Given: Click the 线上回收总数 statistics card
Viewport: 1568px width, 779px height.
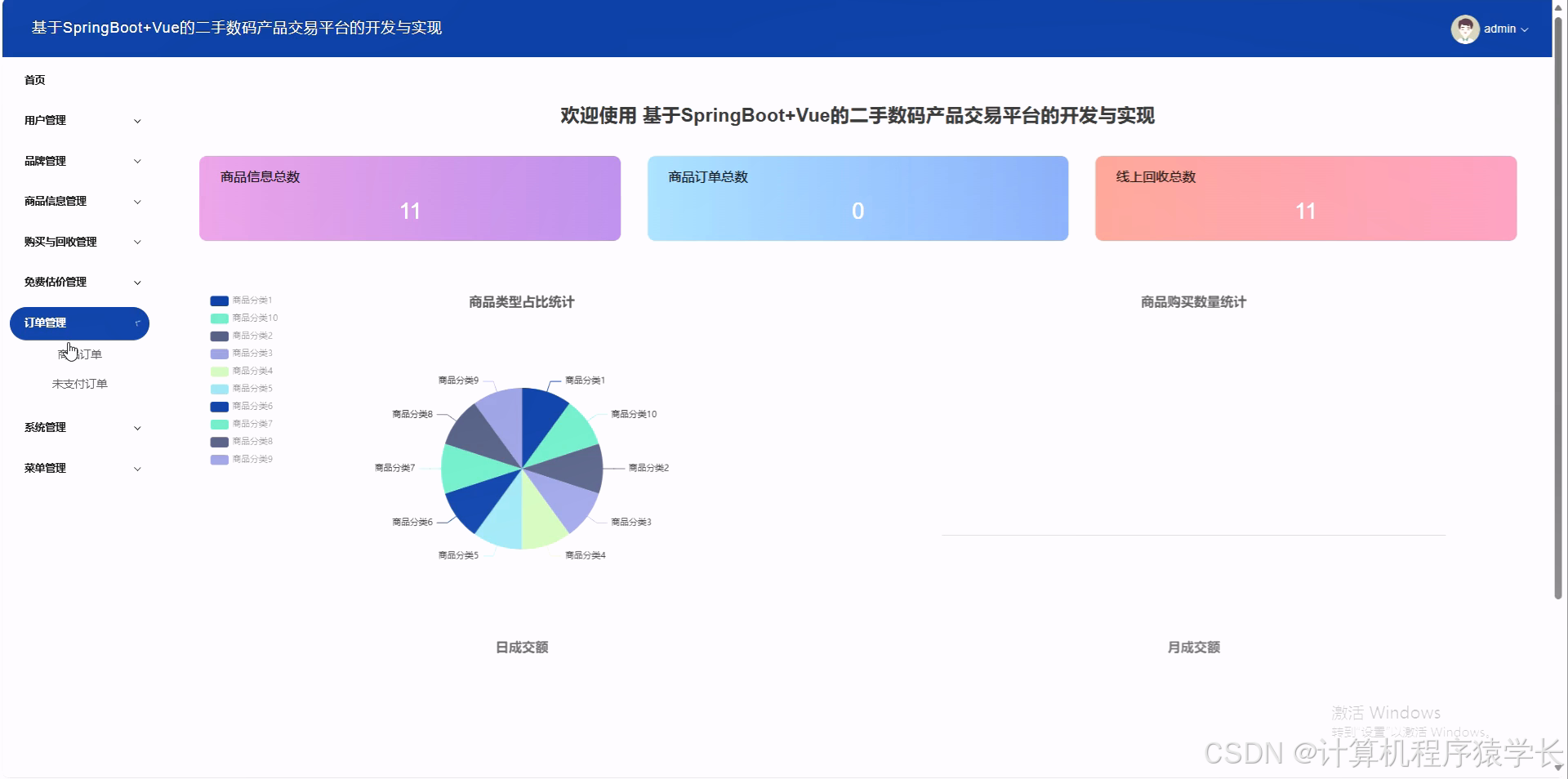Looking at the screenshot, I should 1306,198.
